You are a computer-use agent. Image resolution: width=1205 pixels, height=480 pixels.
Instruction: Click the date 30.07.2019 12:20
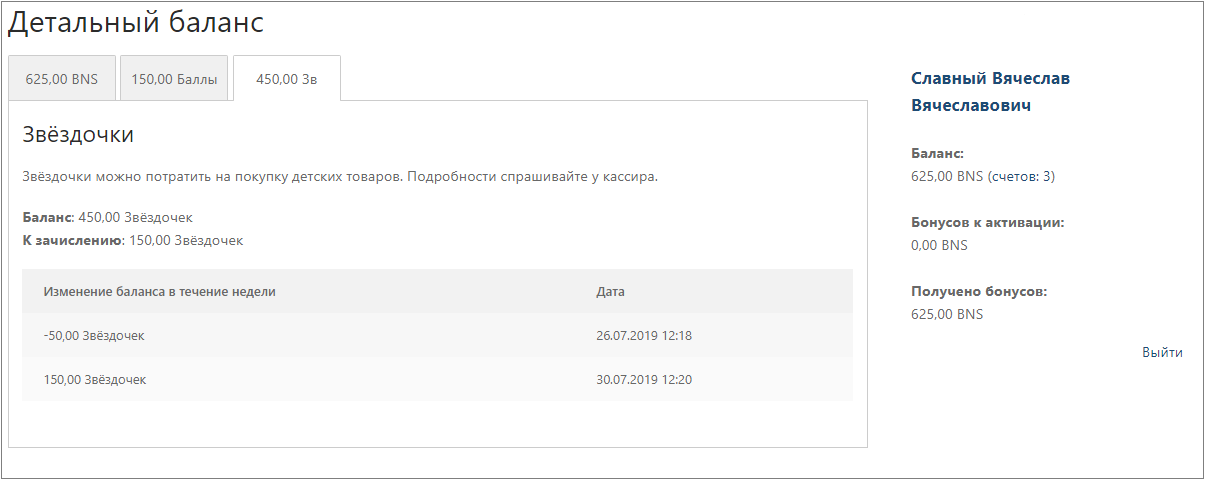pos(644,379)
